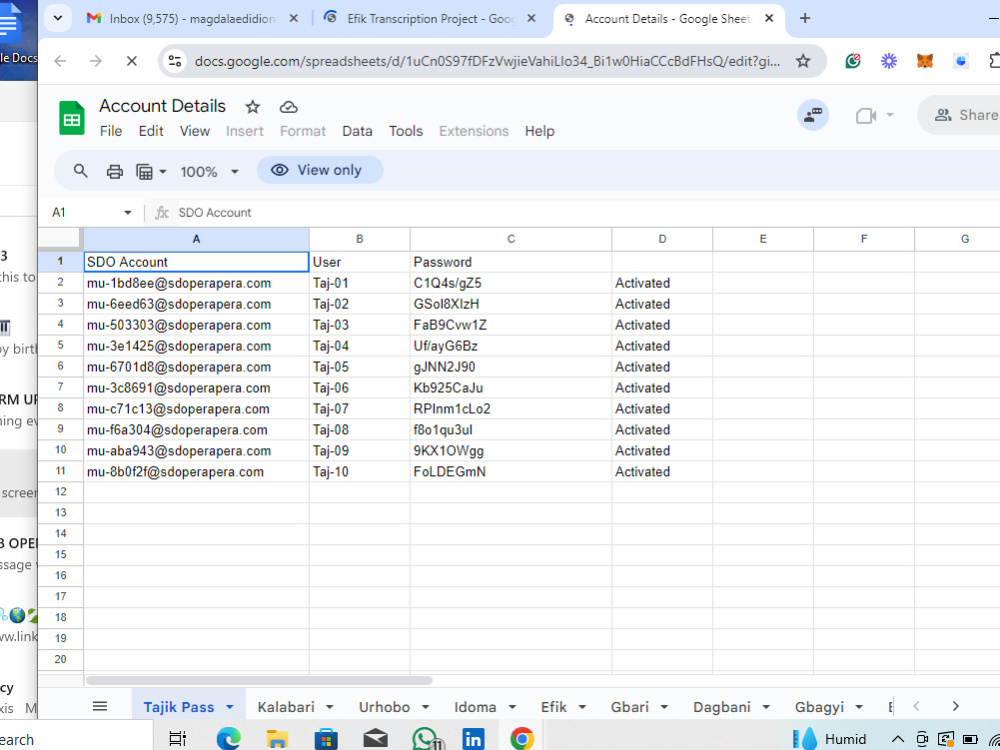Bookmark this page with the star icon
The height and width of the screenshot is (750, 1000).
(803, 61)
